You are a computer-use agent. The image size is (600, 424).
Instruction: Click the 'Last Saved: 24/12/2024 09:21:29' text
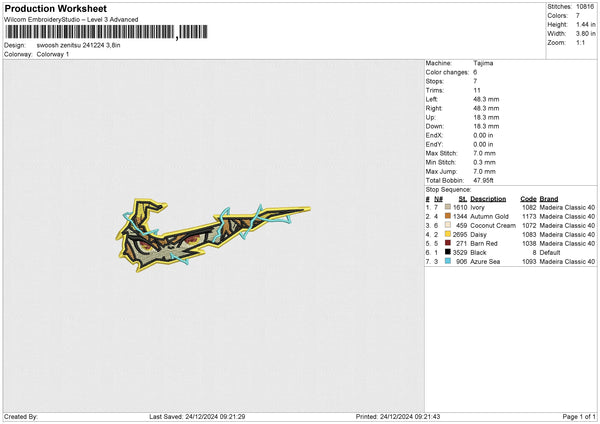[197, 416]
